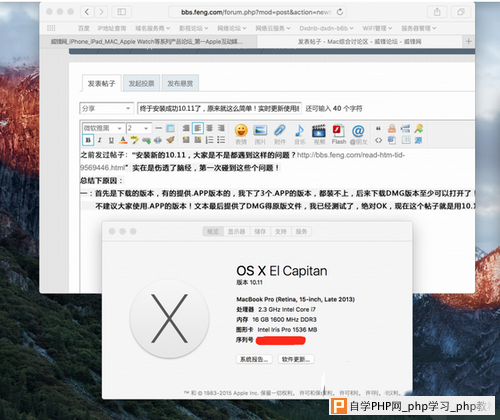500x420 pixels.
Task: Open the 分享 category dropdown
Action: (106, 108)
